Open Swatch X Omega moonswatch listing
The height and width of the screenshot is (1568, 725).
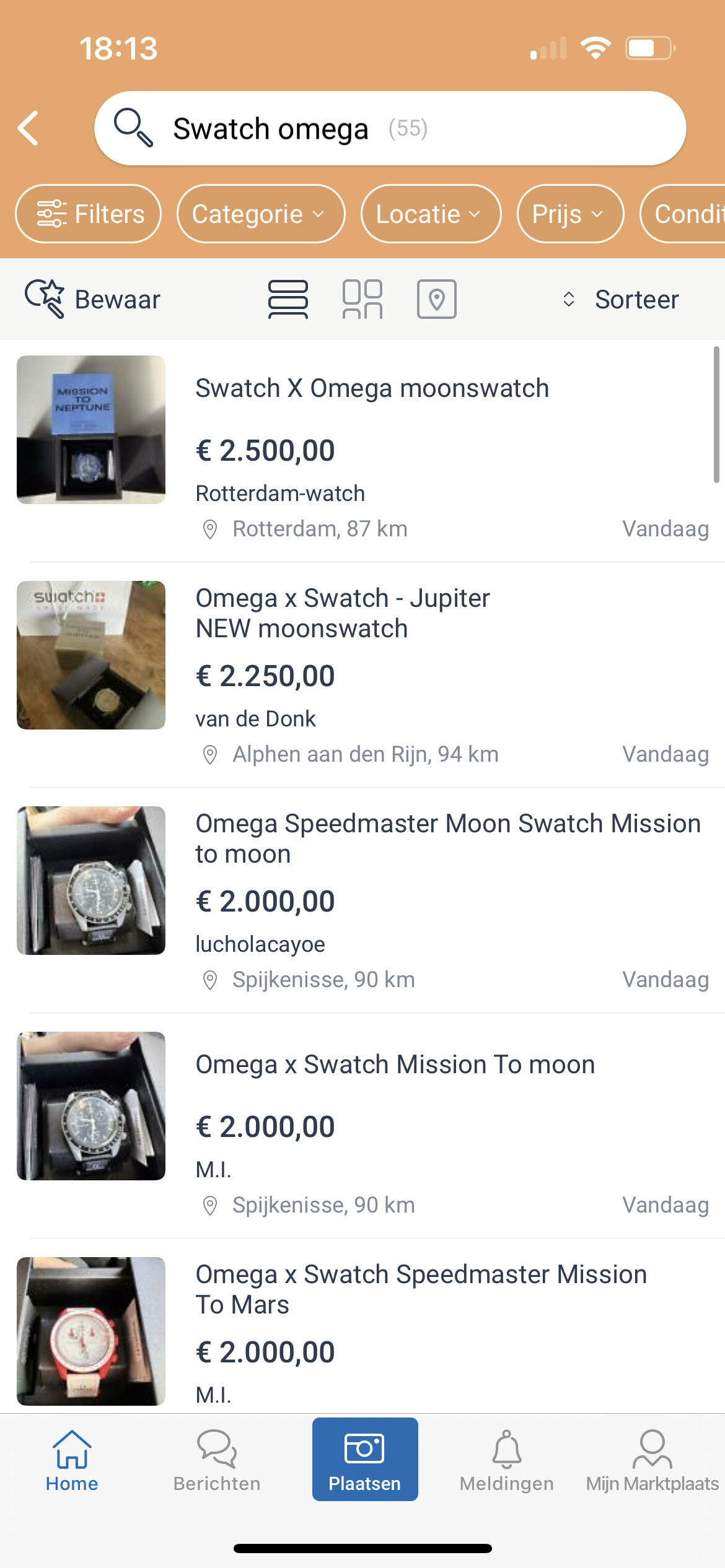pyautogui.click(x=372, y=389)
